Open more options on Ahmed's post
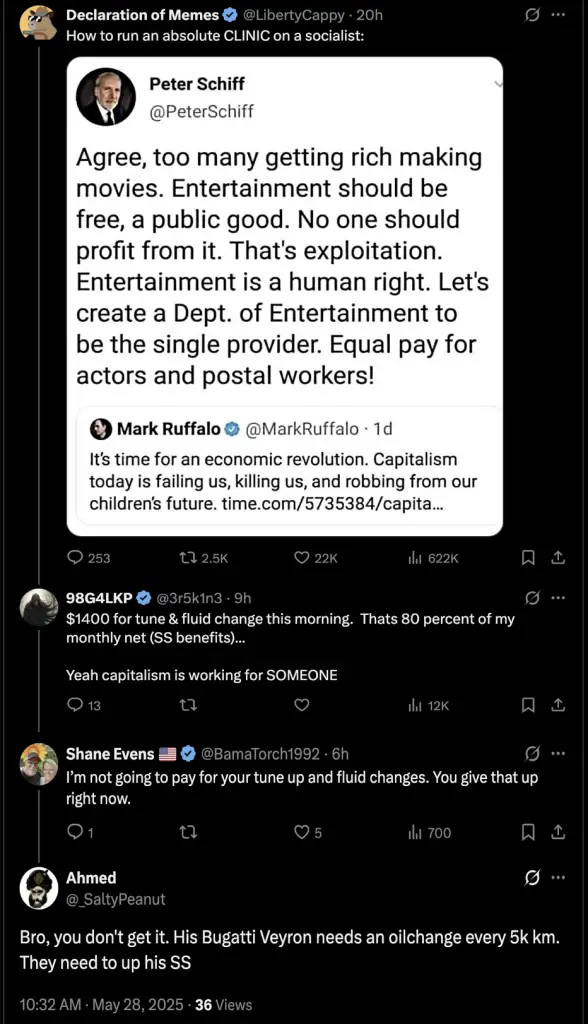588x1024 pixels. point(557,878)
